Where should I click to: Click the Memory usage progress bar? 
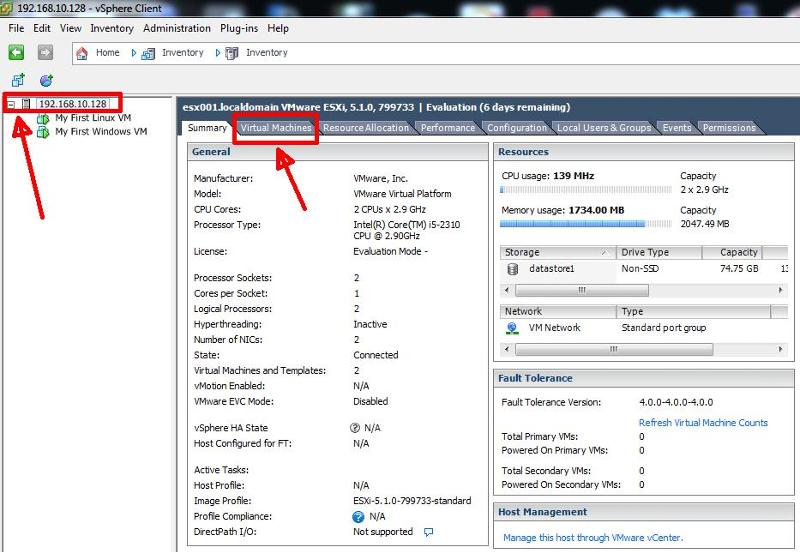coord(586,223)
